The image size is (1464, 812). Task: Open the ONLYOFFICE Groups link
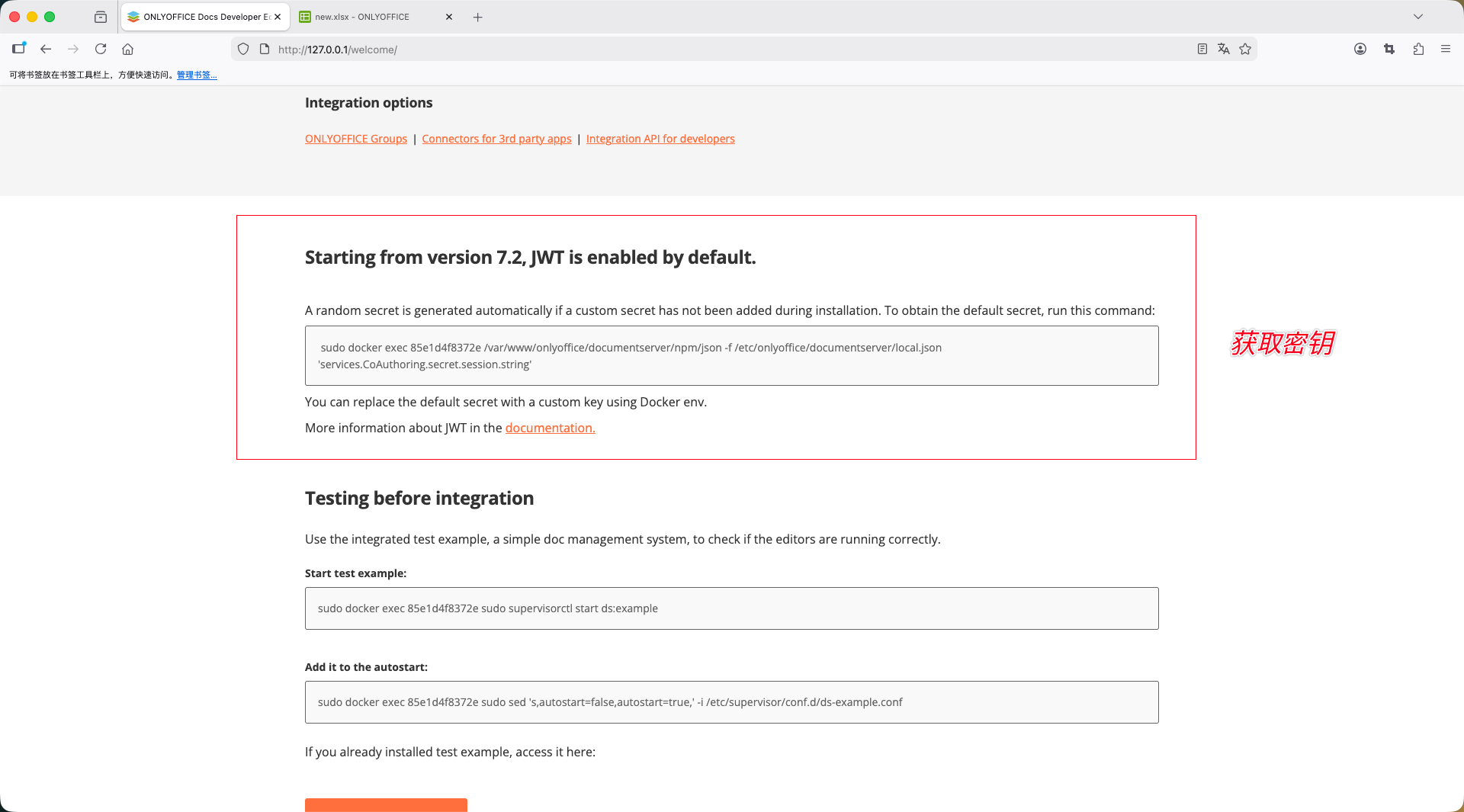pyautogui.click(x=356, y=139)
